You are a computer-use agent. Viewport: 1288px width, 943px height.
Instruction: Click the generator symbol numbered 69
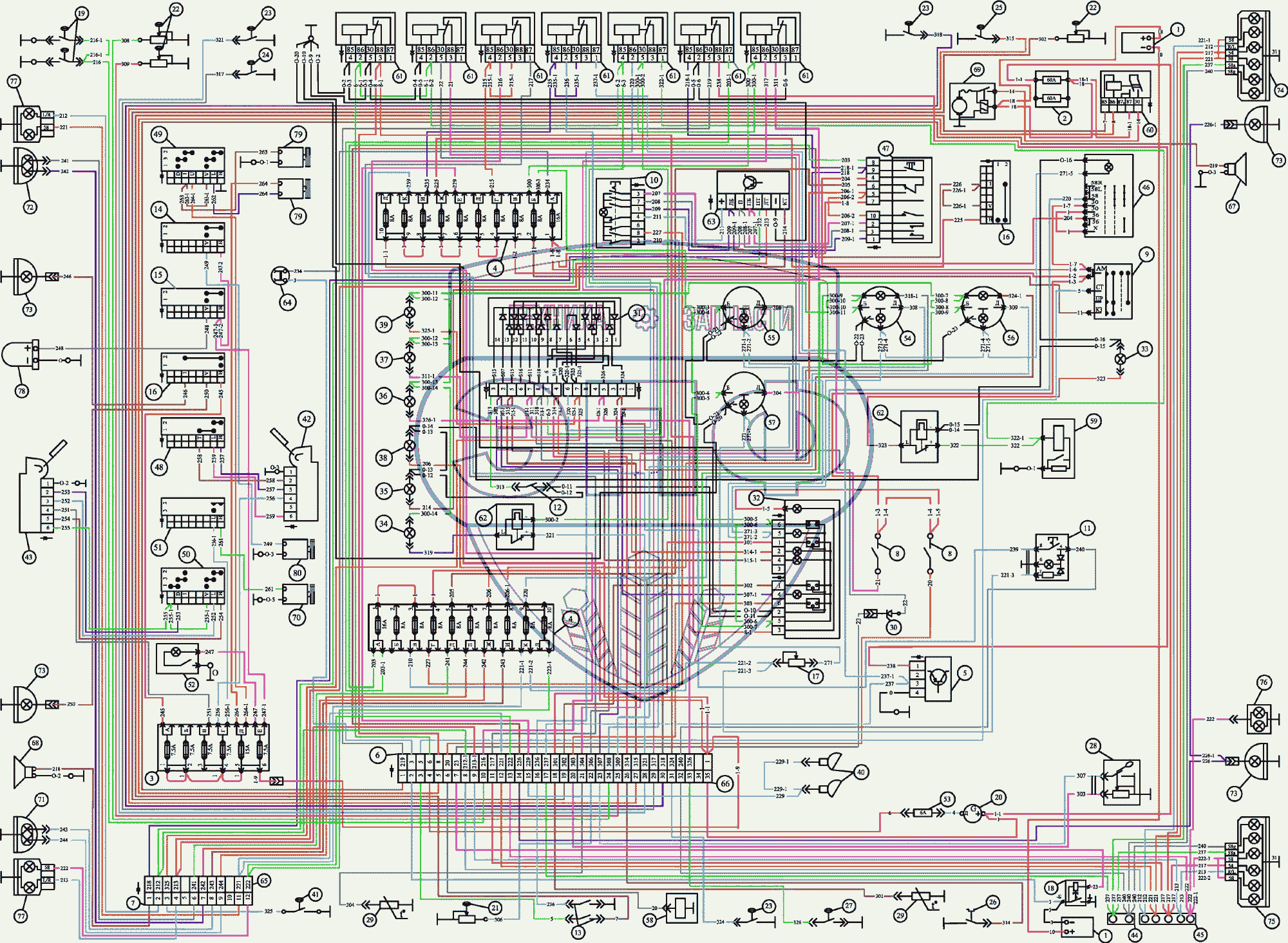pyautogui.click(x=972, y=103)
